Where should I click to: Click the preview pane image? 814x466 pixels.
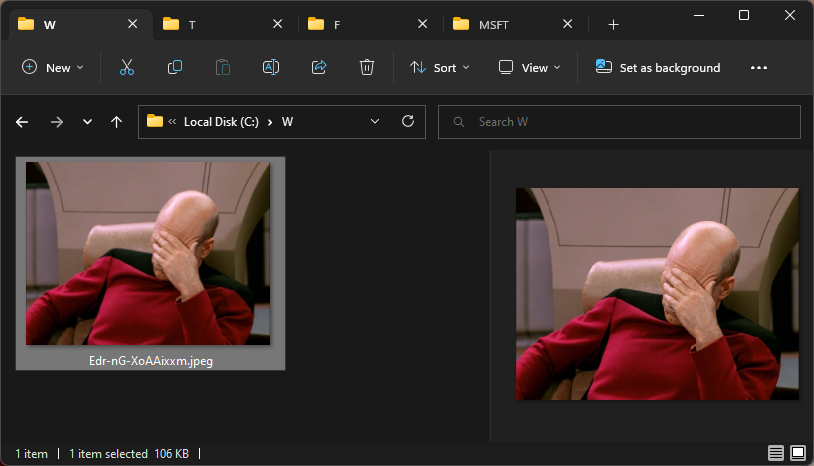(657, 294)
